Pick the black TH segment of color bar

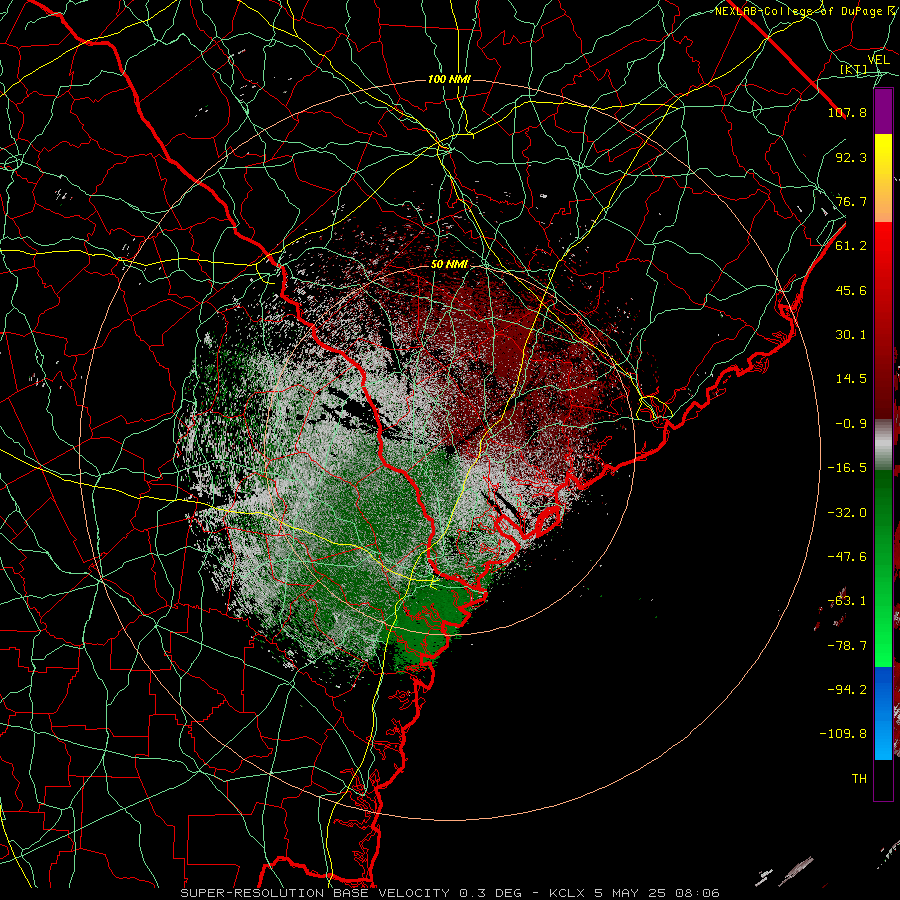[x=883, y=780]
